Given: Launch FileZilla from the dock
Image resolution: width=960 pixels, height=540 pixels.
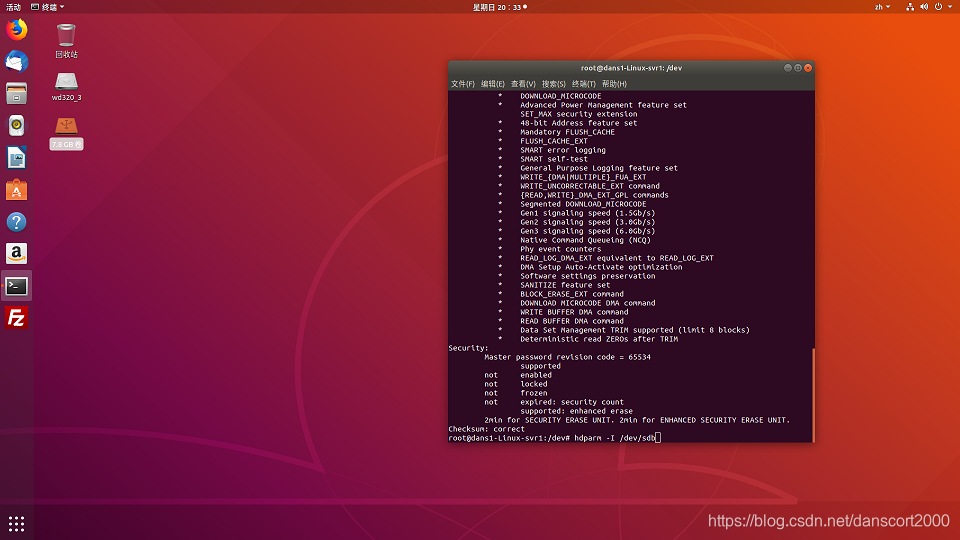Looking at the screenshot, I should pos(17,318).
